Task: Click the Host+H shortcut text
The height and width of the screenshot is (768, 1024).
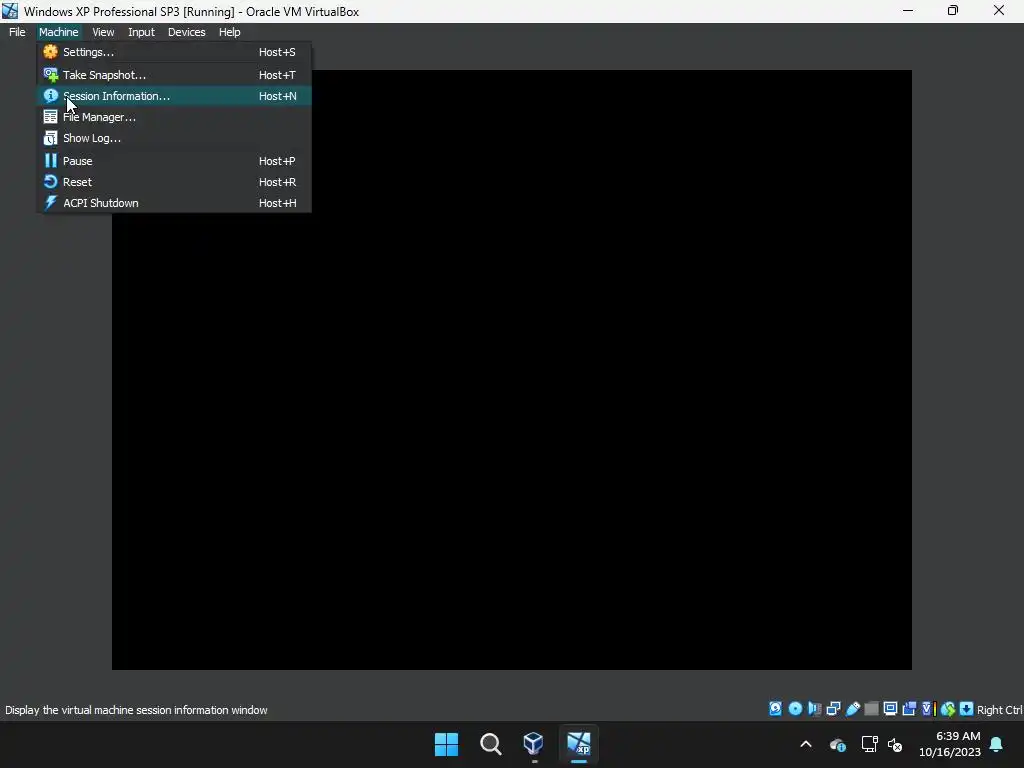Action: 278,202
